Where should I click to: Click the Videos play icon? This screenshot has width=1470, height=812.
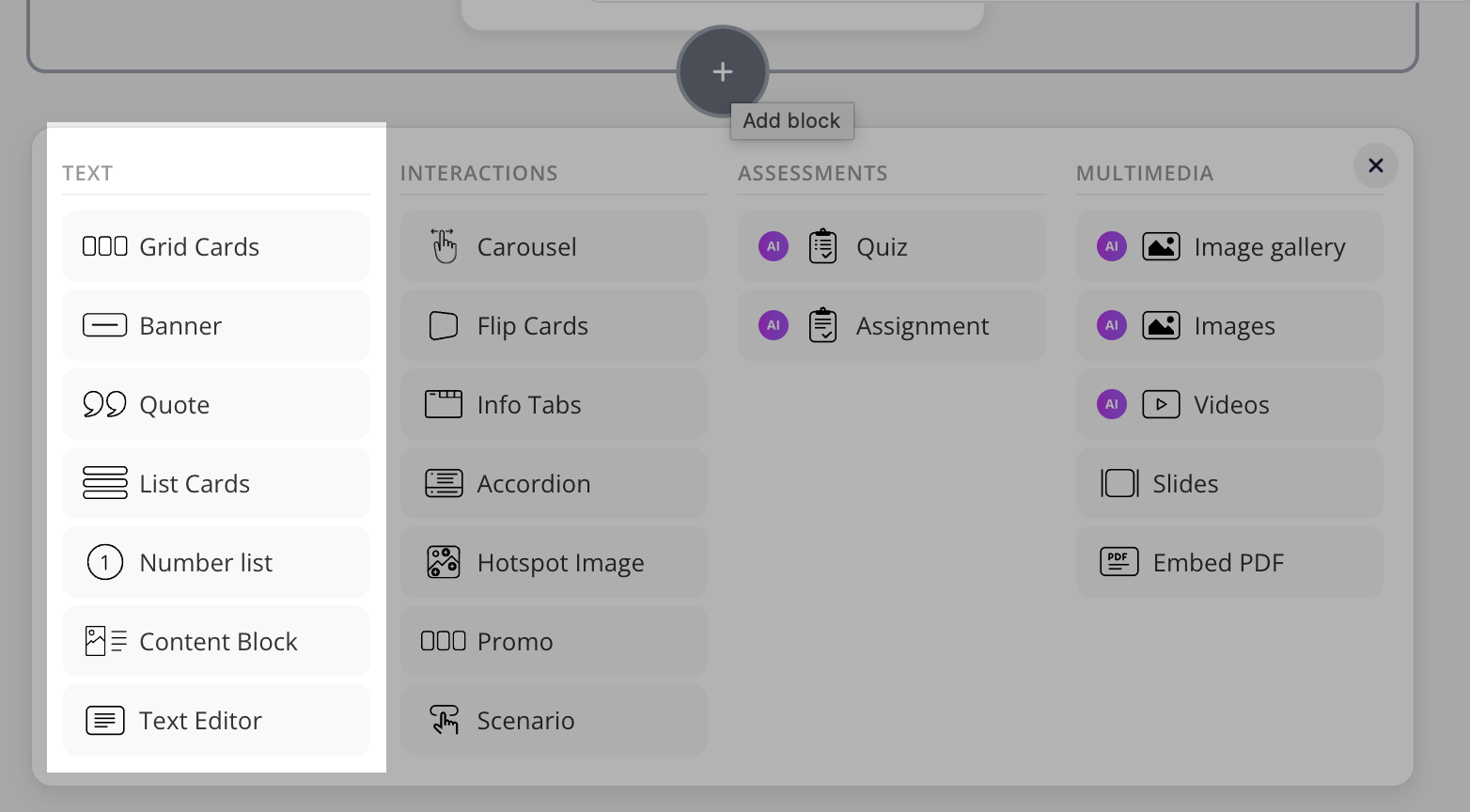coord(1161,404)
